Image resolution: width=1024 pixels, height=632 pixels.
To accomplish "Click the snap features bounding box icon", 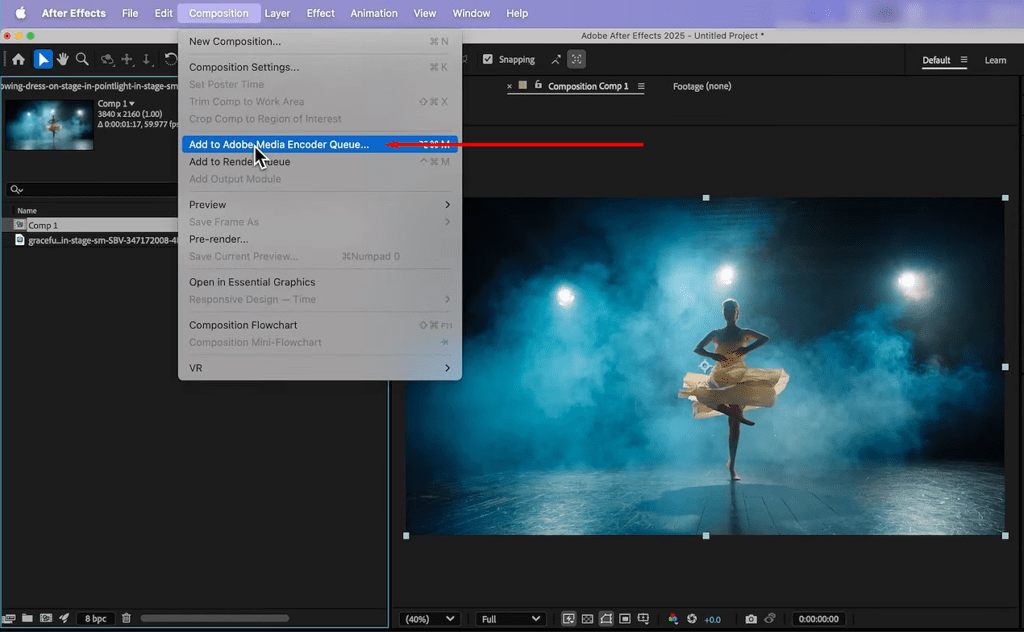I will [576, 59].
